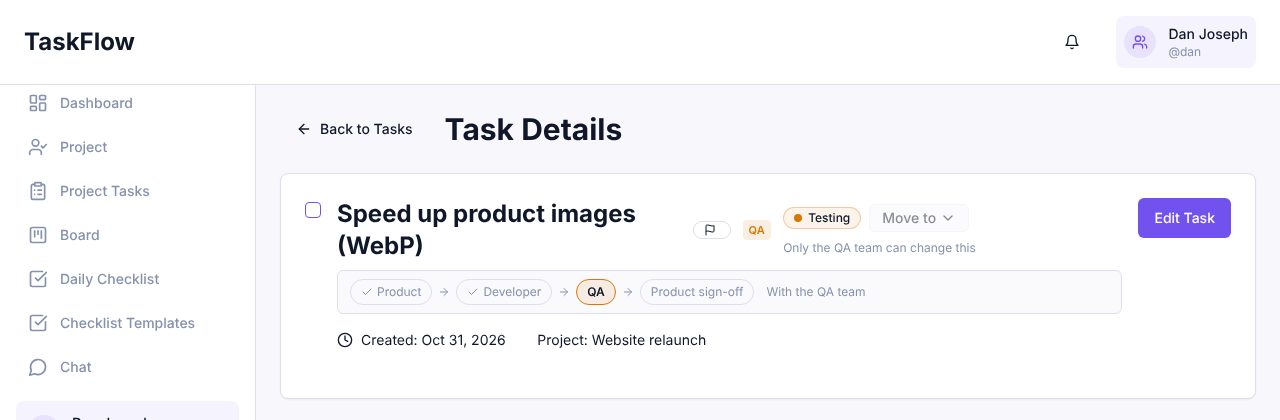Click the Checklist Templates check icon
1280x420 pixels.
[x=38, y=323]
